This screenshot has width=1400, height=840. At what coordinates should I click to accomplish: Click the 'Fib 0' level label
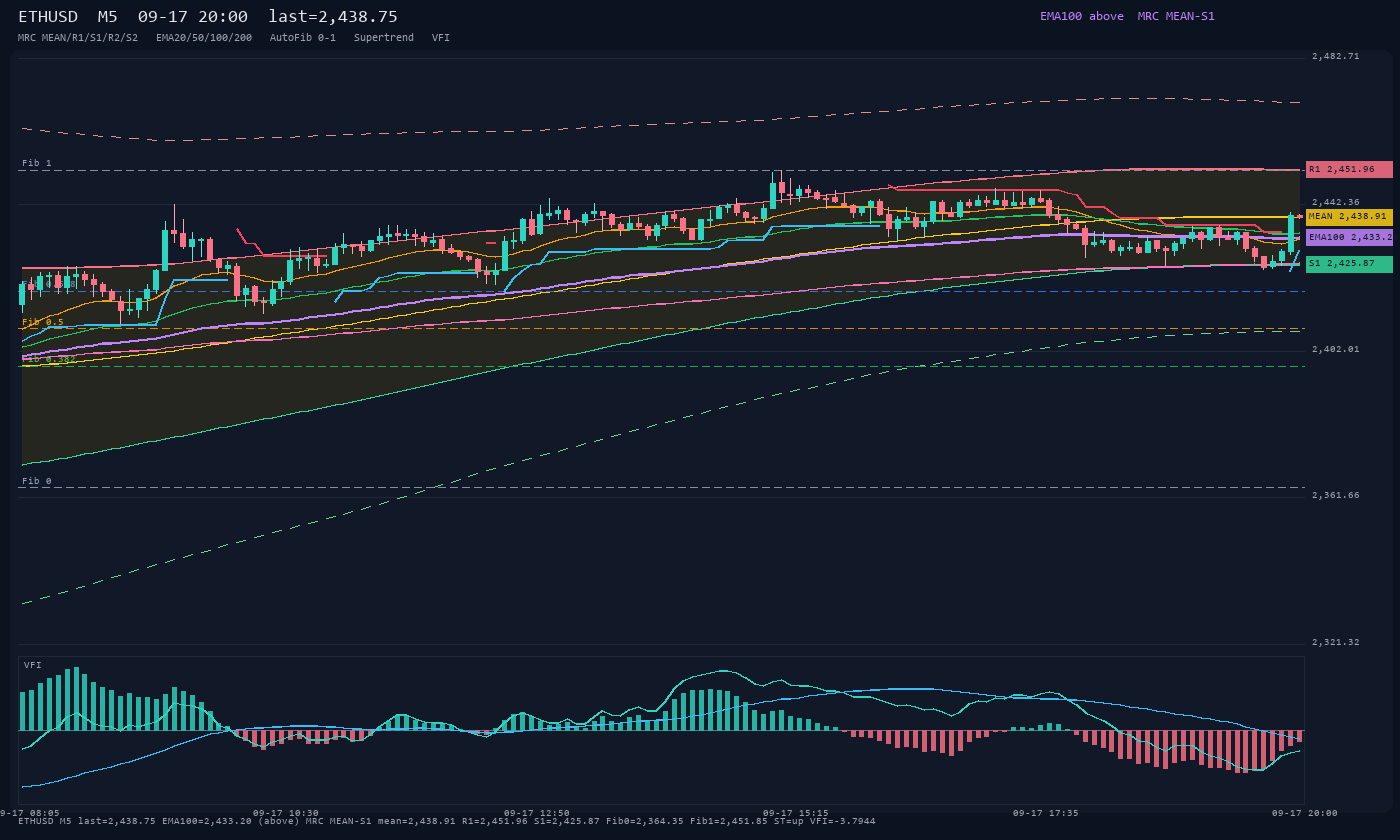[37, 481]
